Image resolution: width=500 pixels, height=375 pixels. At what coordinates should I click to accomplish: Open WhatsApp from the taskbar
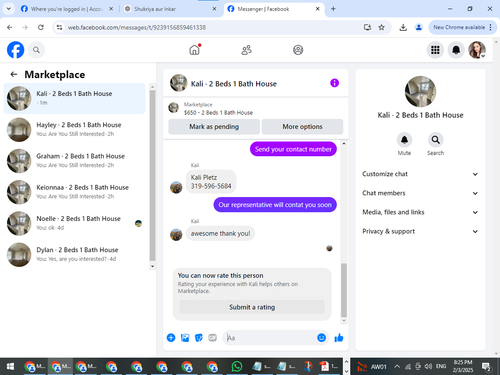pos(237,367)
